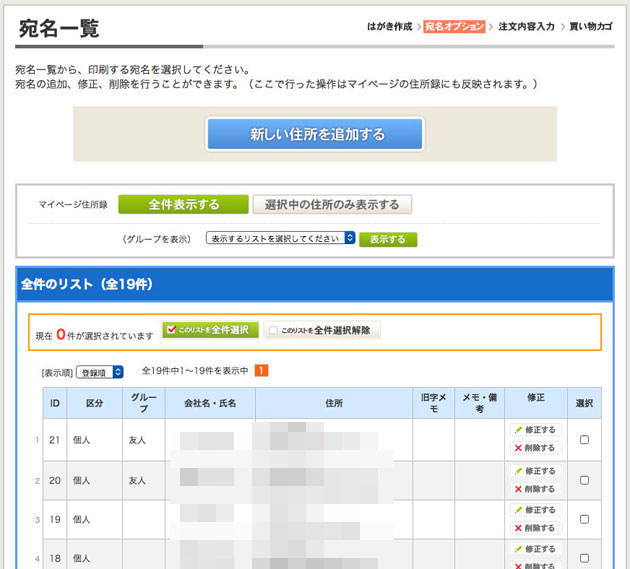Click the 新しい住所を追加する button

[315, 134]
